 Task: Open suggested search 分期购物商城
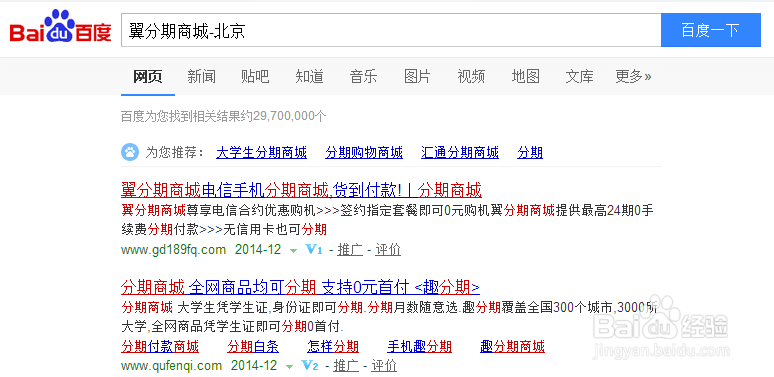point(364,152)
